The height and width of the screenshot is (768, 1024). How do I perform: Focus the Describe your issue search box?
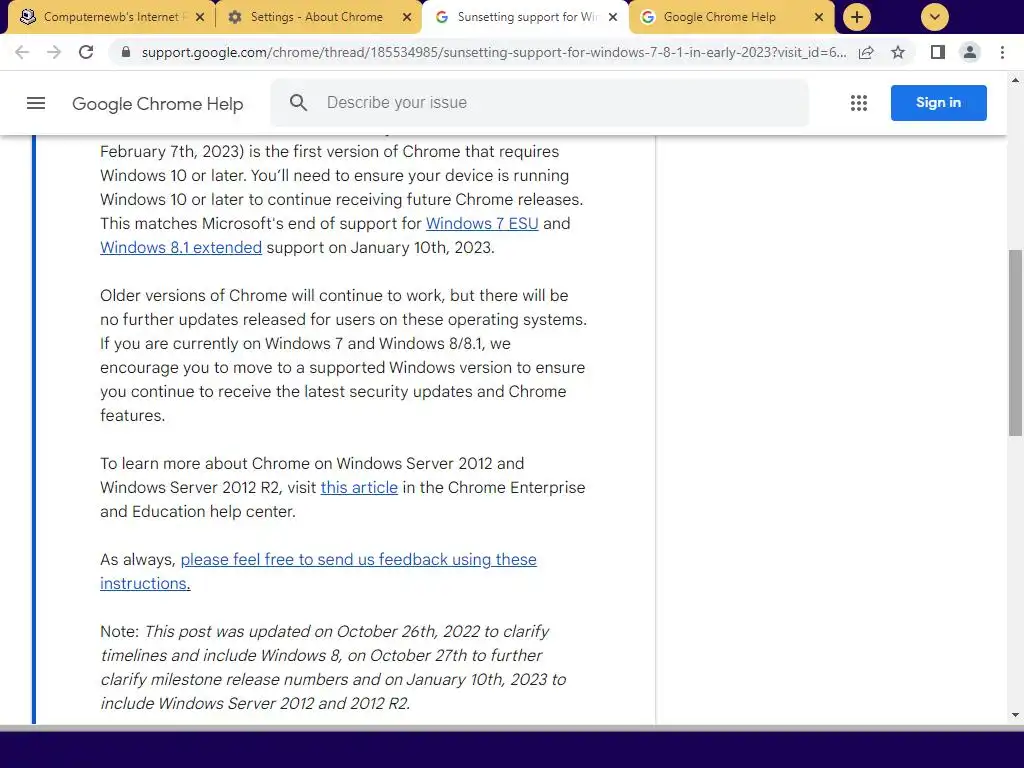(539, 103)
